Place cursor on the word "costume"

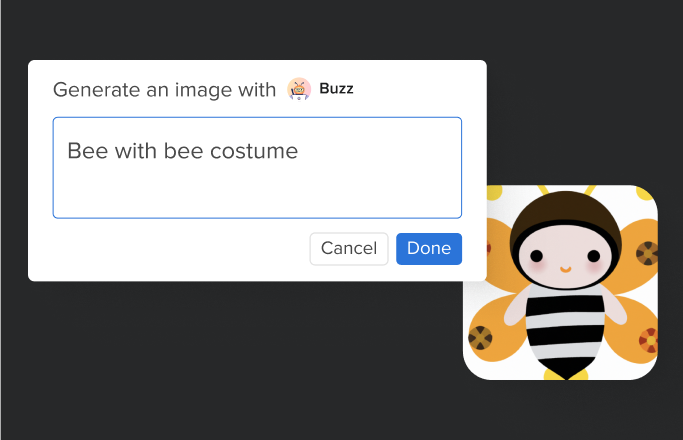click(x=254, y=151)
